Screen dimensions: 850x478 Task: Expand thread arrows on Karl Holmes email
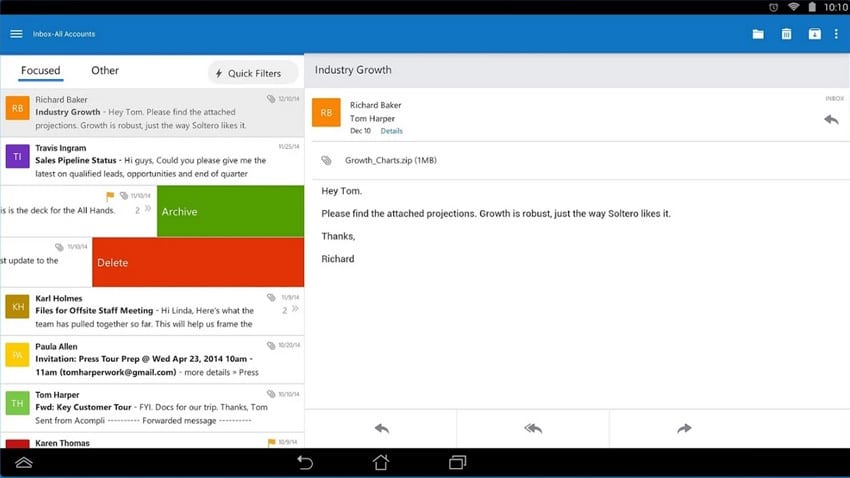click(x=295, y=309)
